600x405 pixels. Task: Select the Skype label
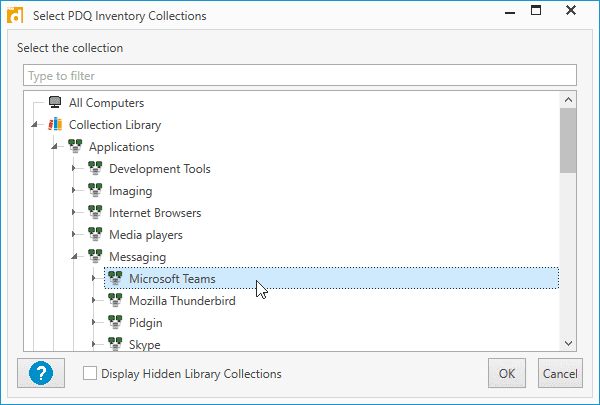tap(145, 345)
